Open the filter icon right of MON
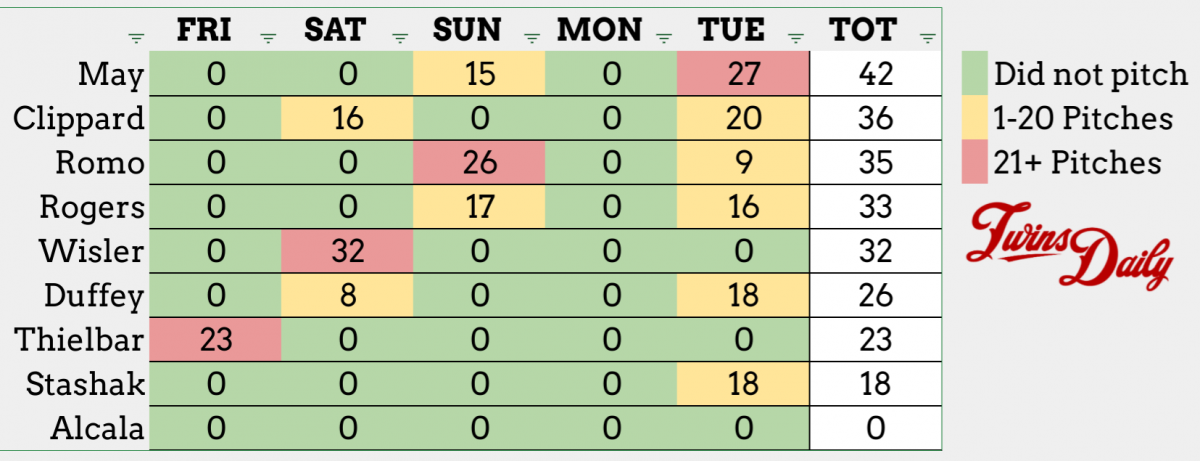Viewport: 1200px width, 461px height. [x=664, y=38]
